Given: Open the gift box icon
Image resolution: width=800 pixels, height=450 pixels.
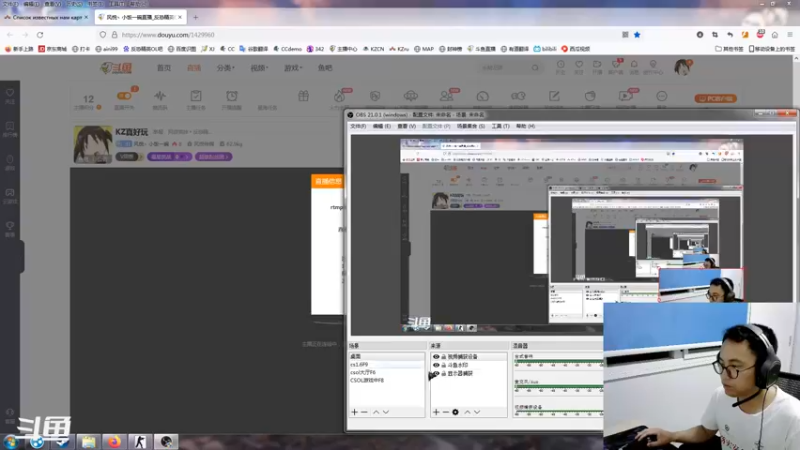Looking at the screenshot, I should click(304, 96).
